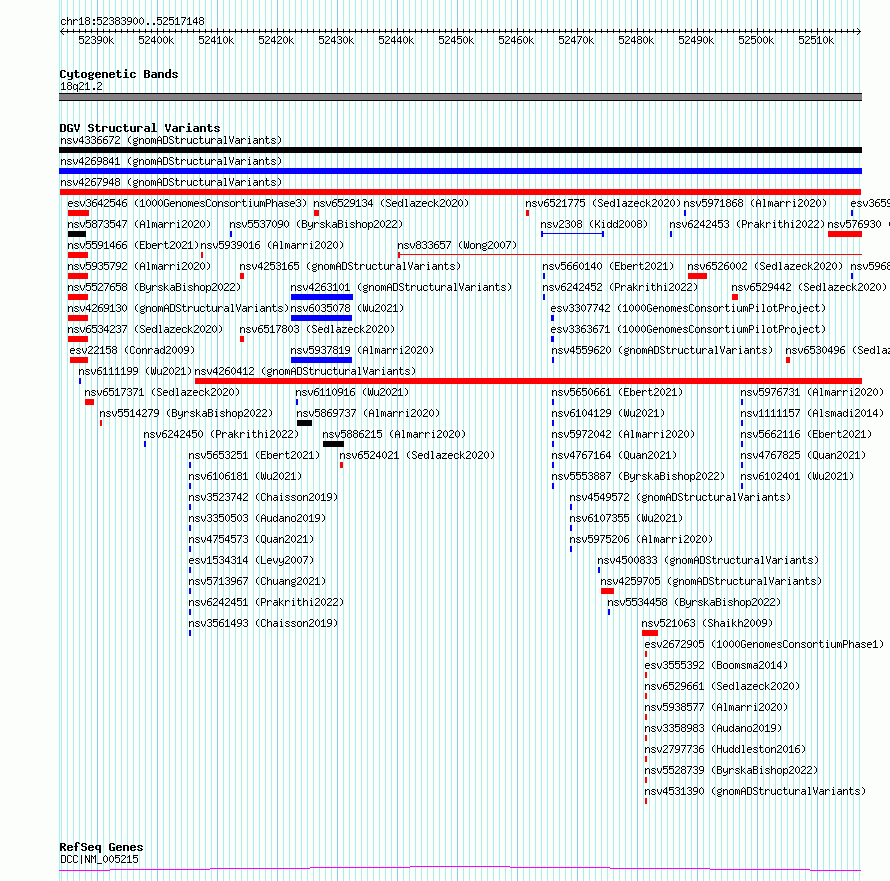
Task: Select esv3363671 PilotProject variant
Action: point(688,329)
